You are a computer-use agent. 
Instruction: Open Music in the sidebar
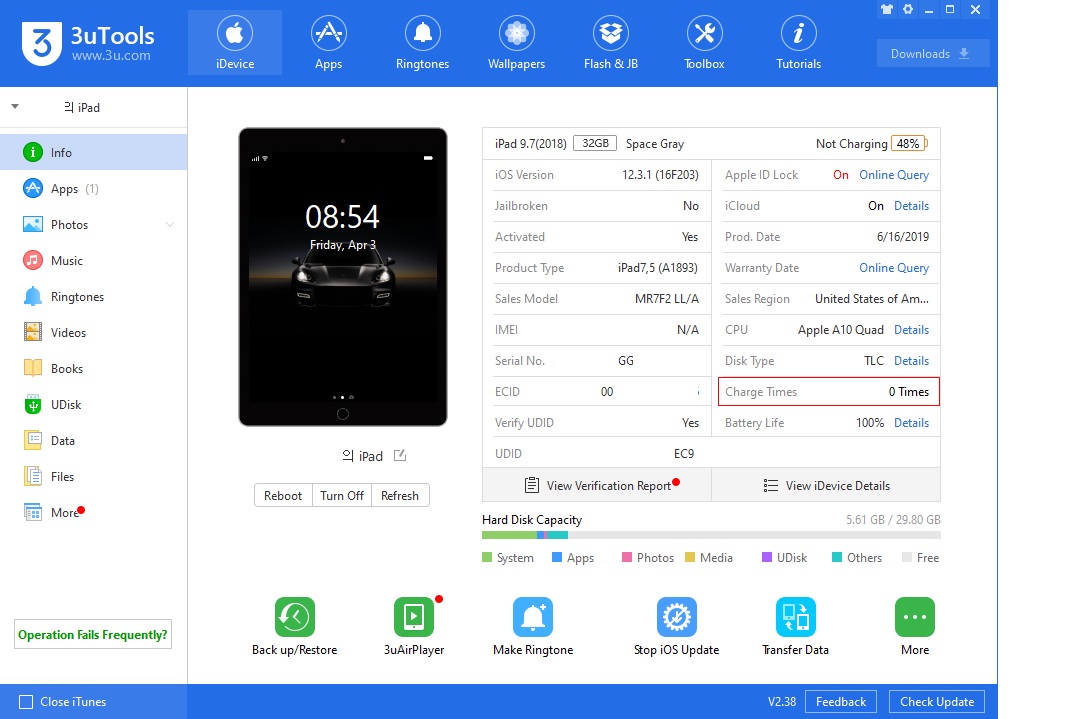click(94, 261)
